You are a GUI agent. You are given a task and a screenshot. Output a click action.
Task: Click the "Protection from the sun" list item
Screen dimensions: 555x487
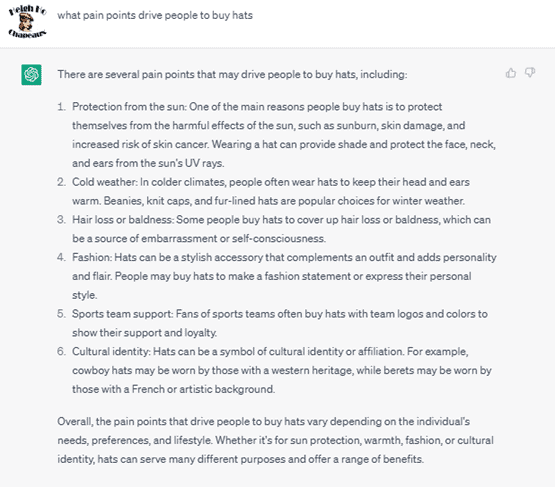point(284,135)
